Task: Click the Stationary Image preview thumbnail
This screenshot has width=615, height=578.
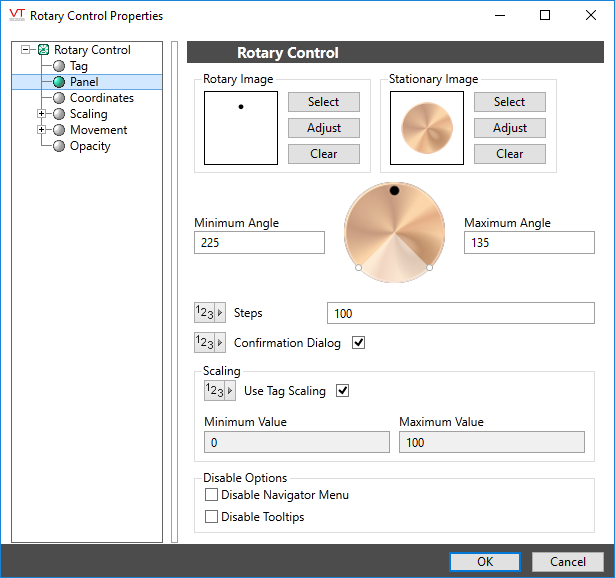Action: pyautogui.click(x=426, y=128)
